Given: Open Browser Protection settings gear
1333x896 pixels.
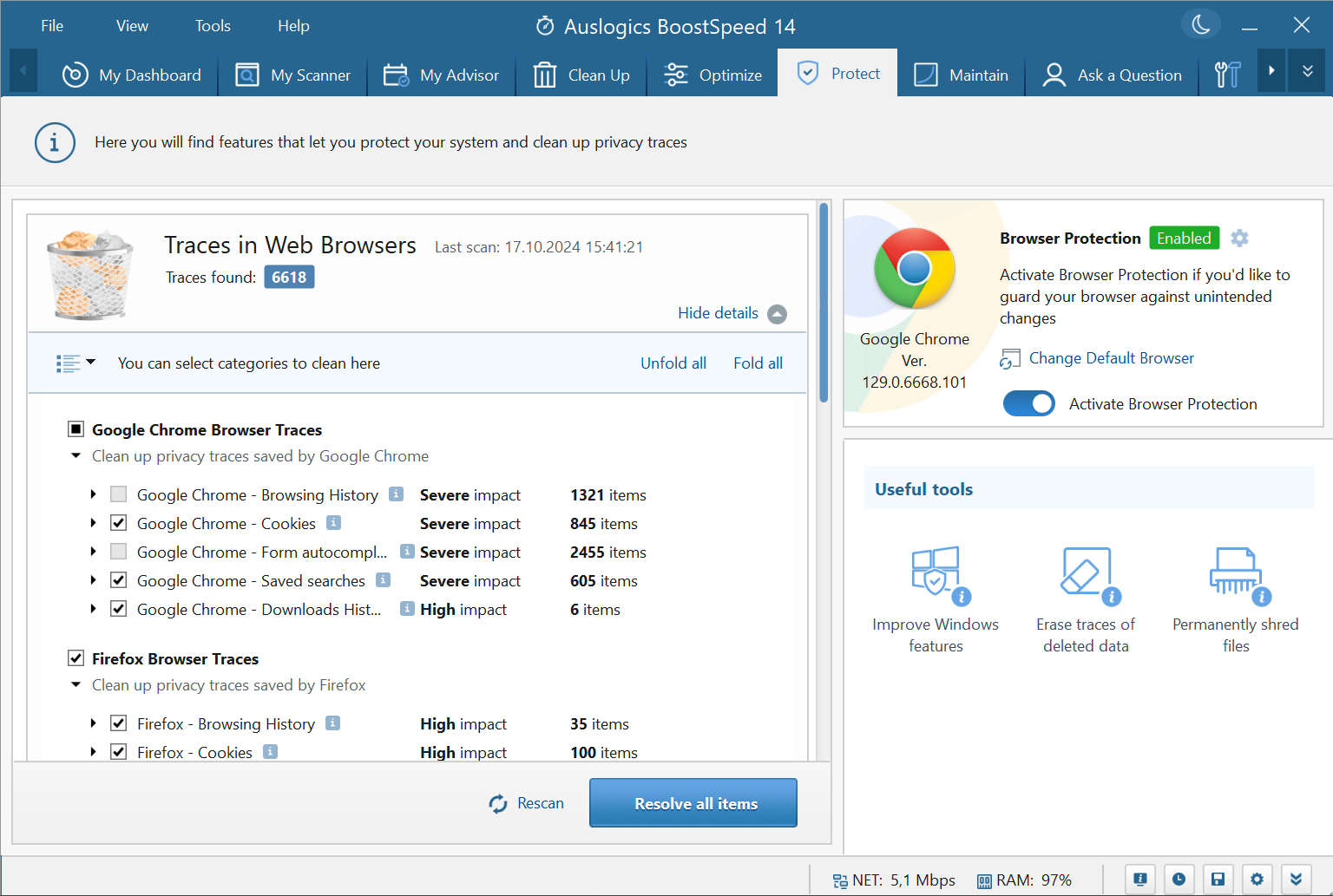Looking at the screenshot, I should [x=1239, y=238].
